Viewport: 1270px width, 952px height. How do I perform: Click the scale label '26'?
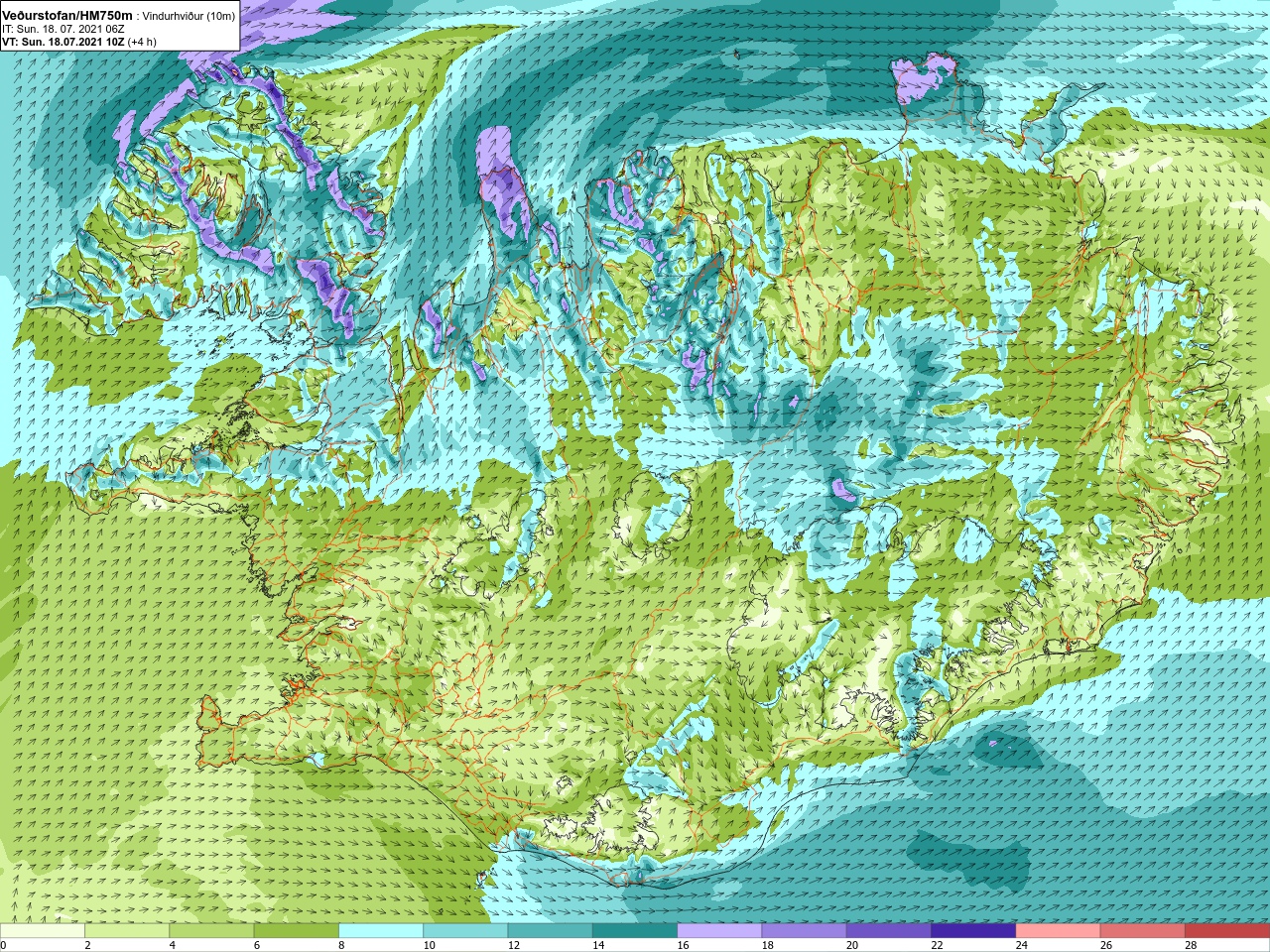1106,945
